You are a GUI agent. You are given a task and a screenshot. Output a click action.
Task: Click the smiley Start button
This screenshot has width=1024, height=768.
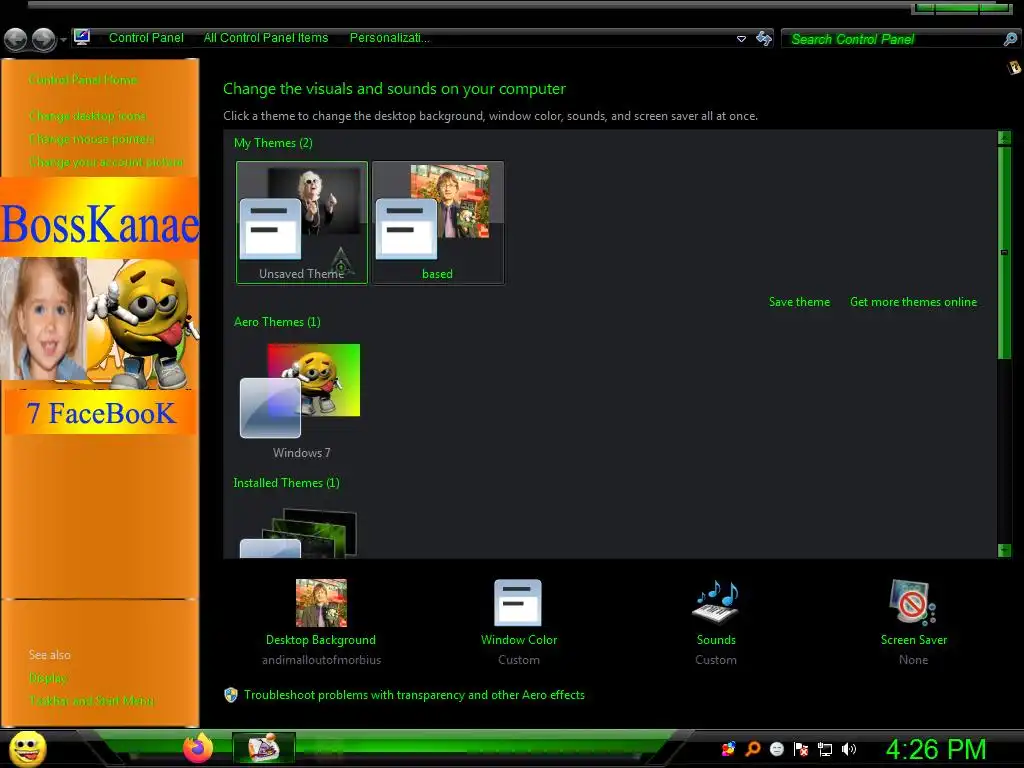[x=28, y=748]
